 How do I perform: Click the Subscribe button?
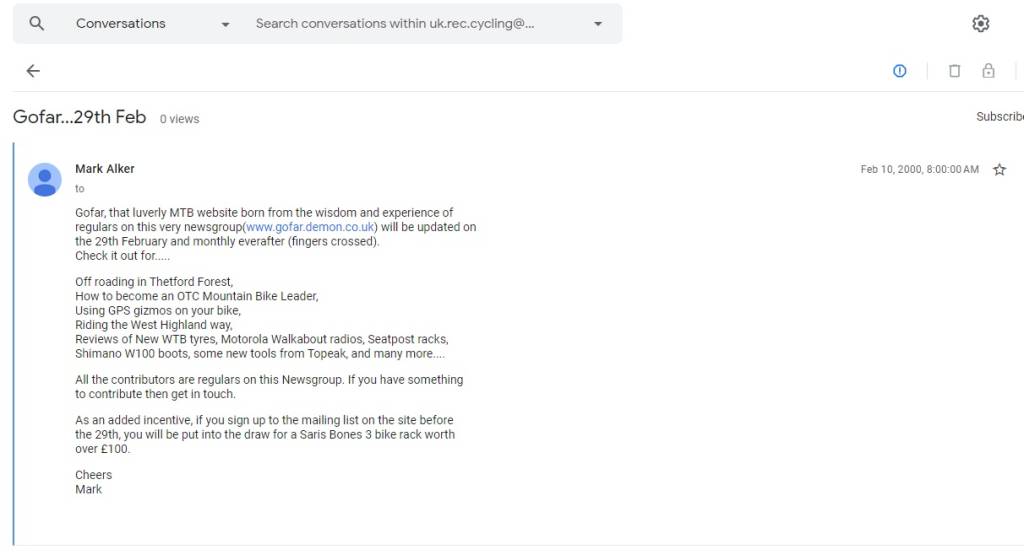click(999, 117)
